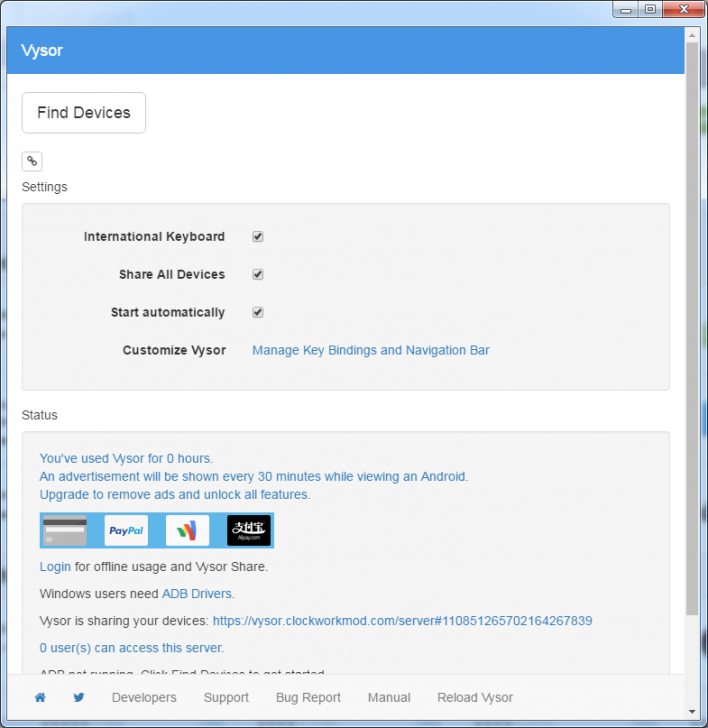Click the scrollbar up arrow
Screen dimensions: 708x728
(x=692, y=35)
